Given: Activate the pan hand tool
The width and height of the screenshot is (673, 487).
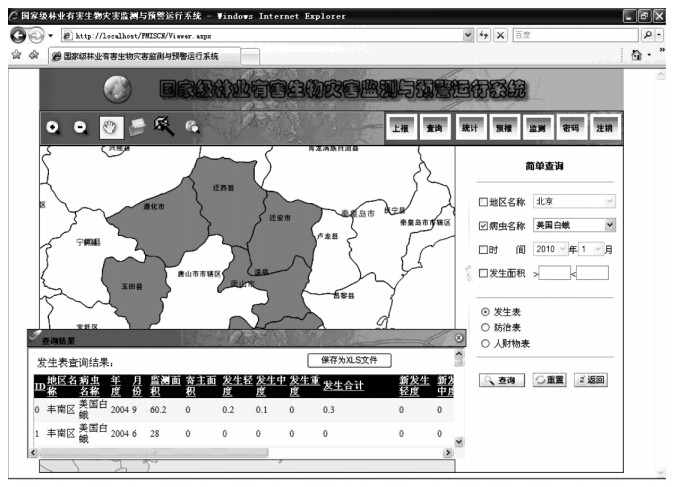Looking at the screenshot, I should (110, 127).
